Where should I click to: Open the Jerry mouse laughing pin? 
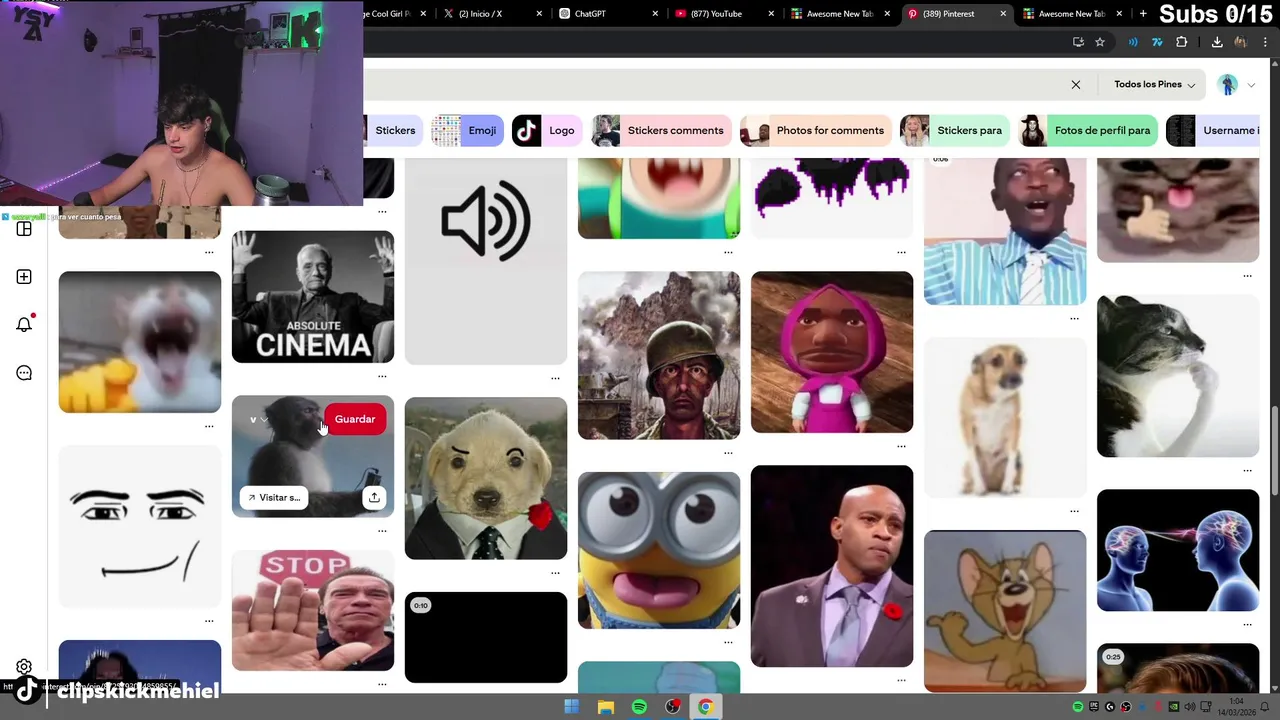pos(1005,611)
